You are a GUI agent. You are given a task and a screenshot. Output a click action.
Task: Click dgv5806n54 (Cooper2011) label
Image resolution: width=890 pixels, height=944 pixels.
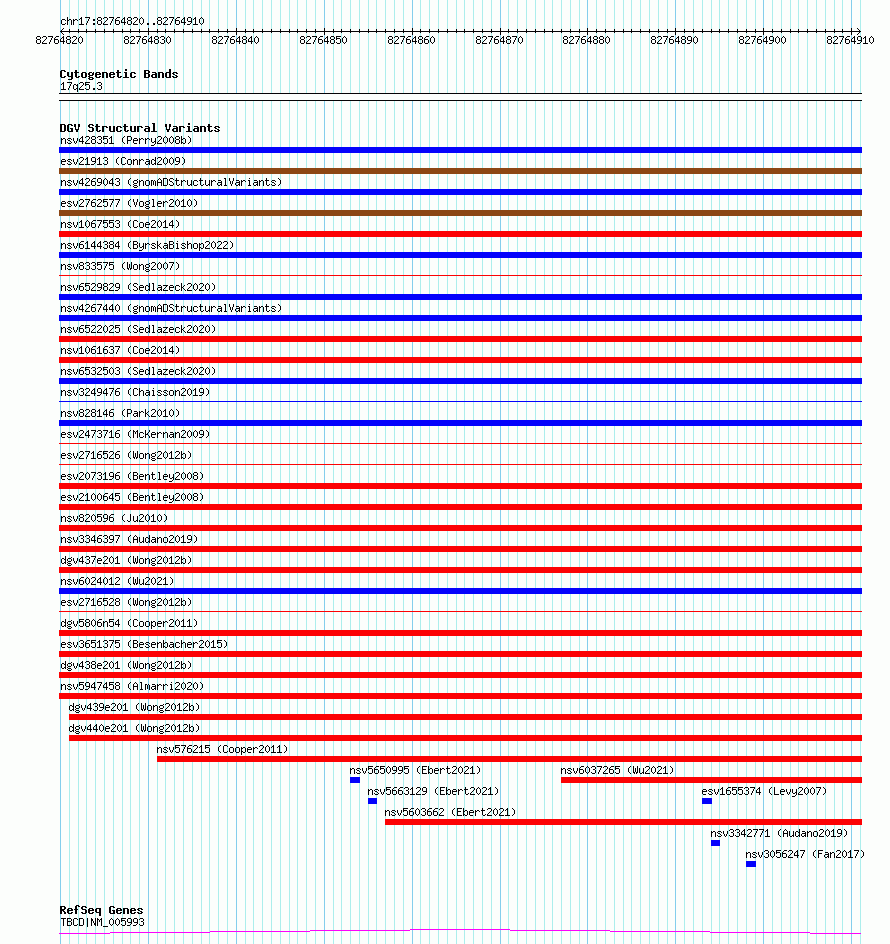(x=129, y=623)
